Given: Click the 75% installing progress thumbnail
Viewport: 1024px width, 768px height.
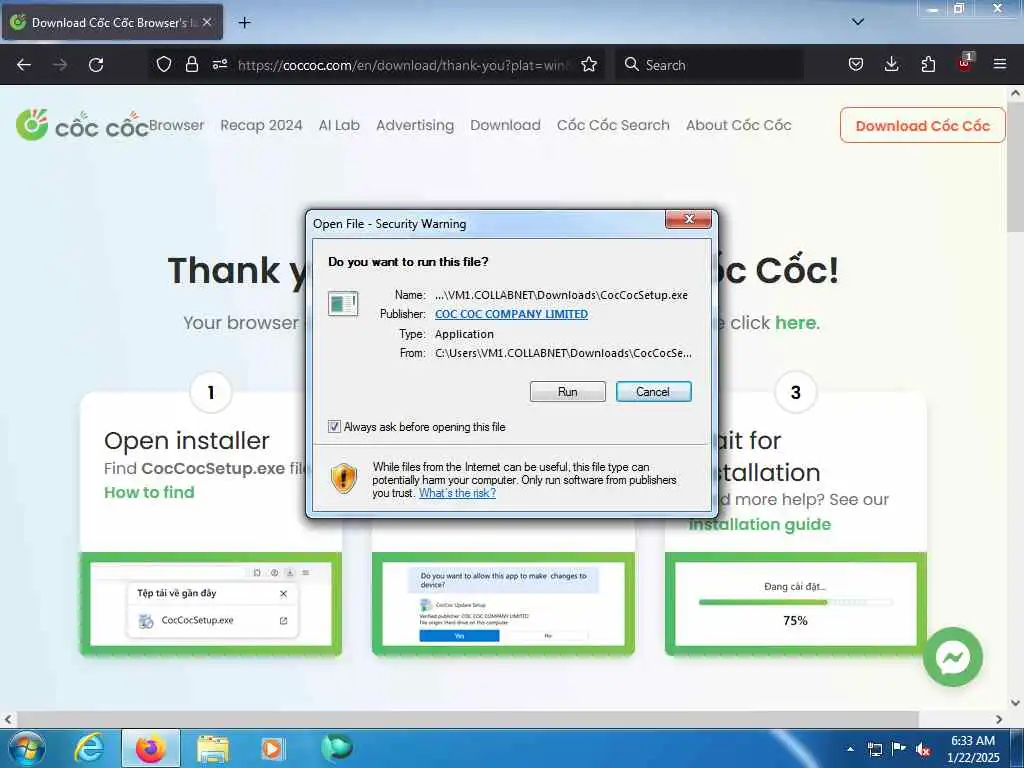Looking at the screenshot, I should point(795,604).
